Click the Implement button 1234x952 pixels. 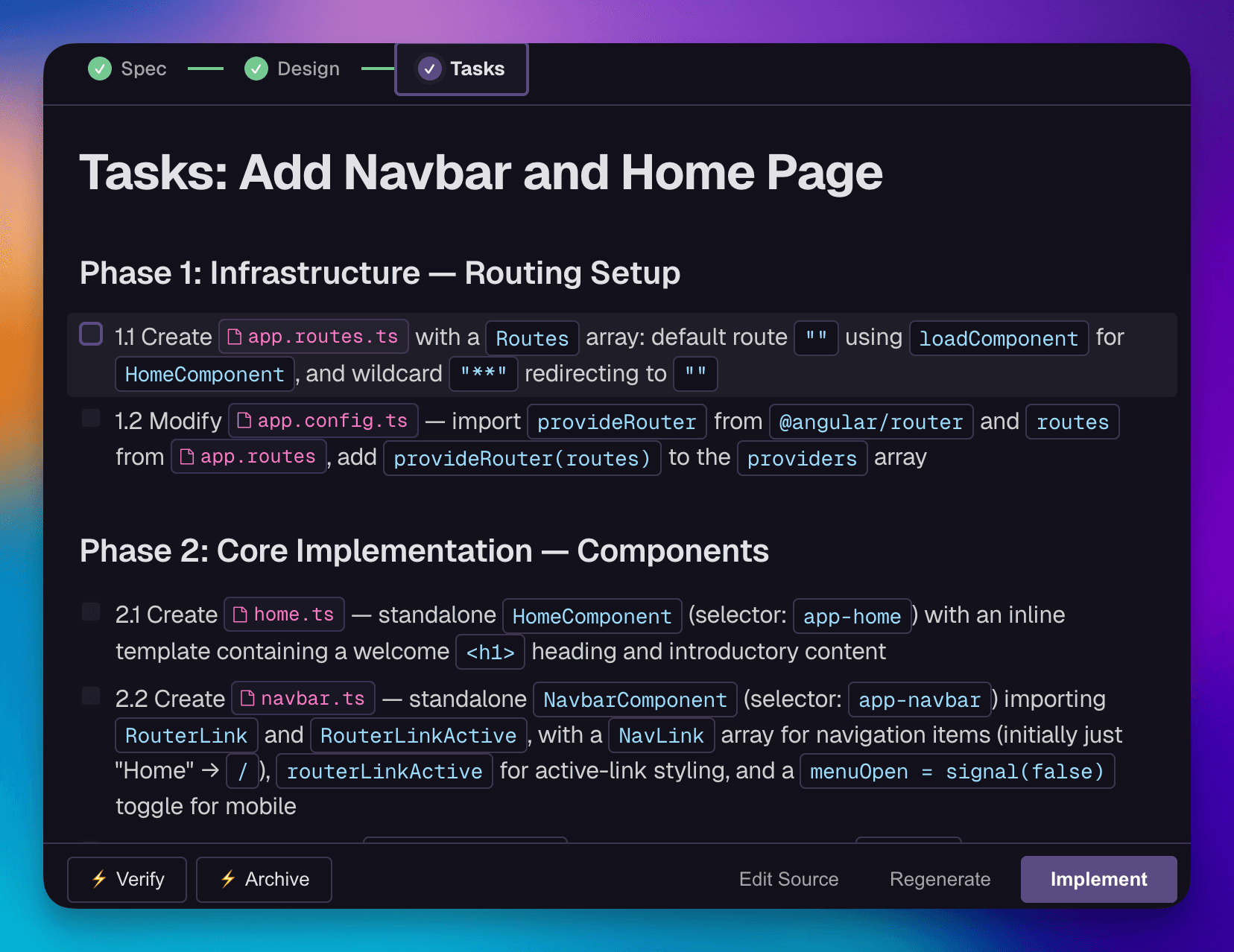tap(1098, 879)
